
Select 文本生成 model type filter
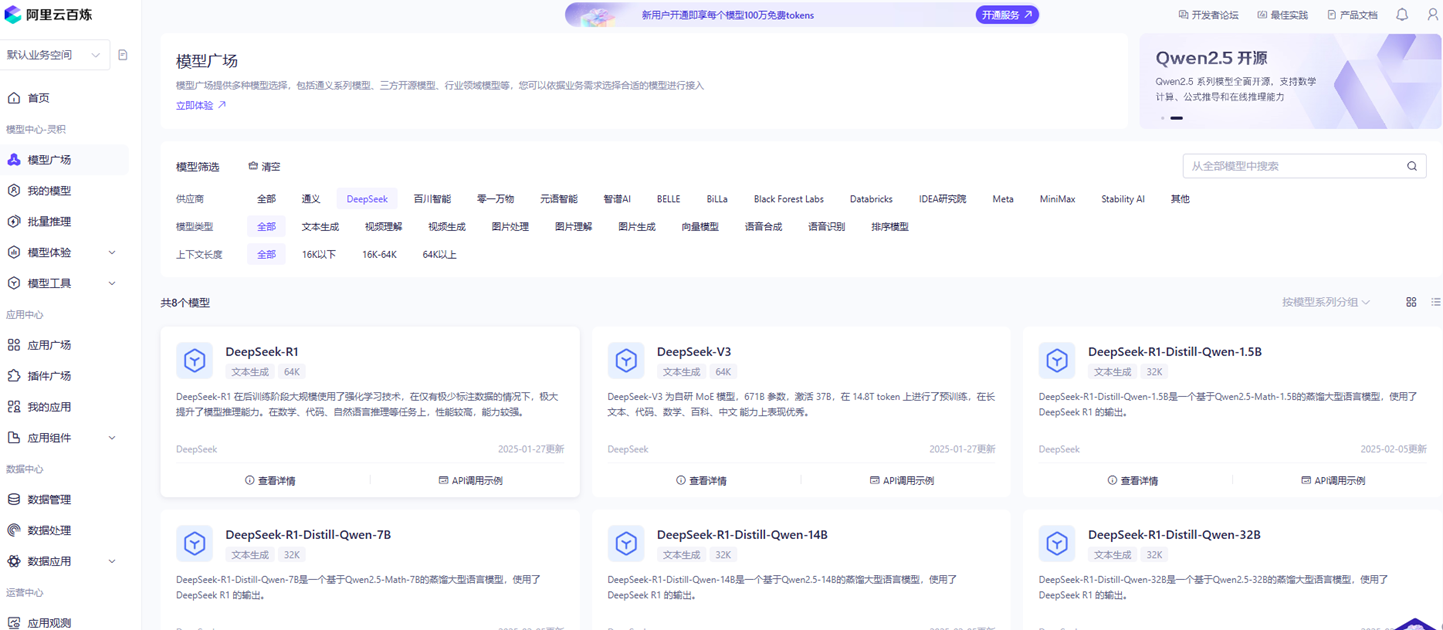320,227
